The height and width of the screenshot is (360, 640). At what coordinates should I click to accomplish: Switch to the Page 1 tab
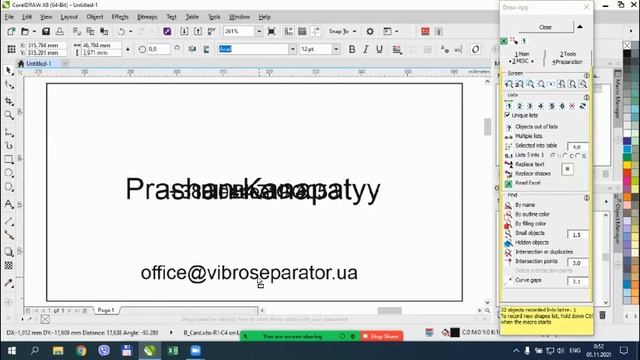point(106,310)
